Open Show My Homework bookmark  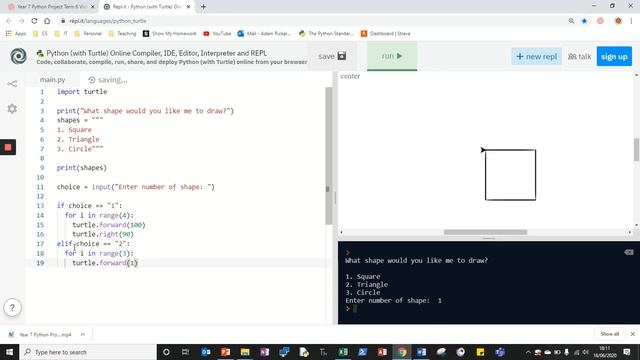[169, 33]
